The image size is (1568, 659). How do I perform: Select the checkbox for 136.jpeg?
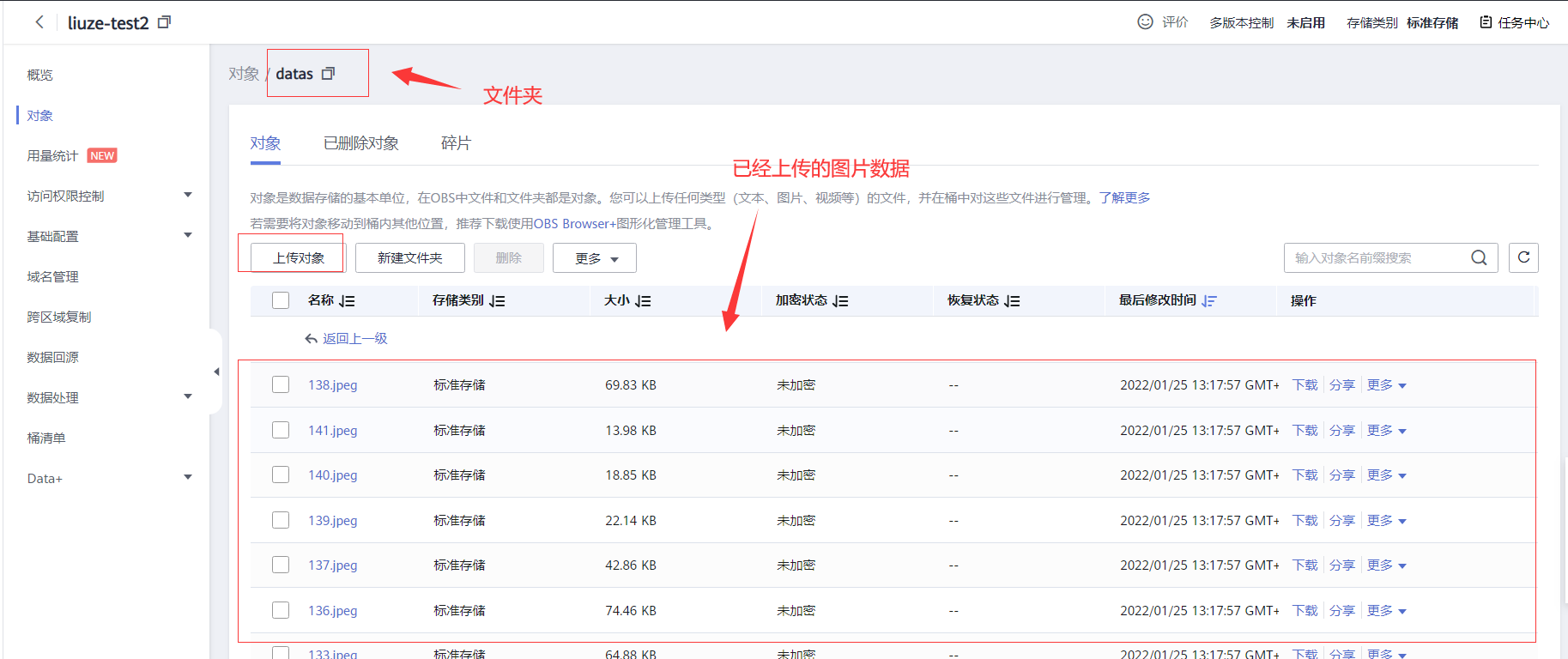pyautogui.click(x=281, y=610)
